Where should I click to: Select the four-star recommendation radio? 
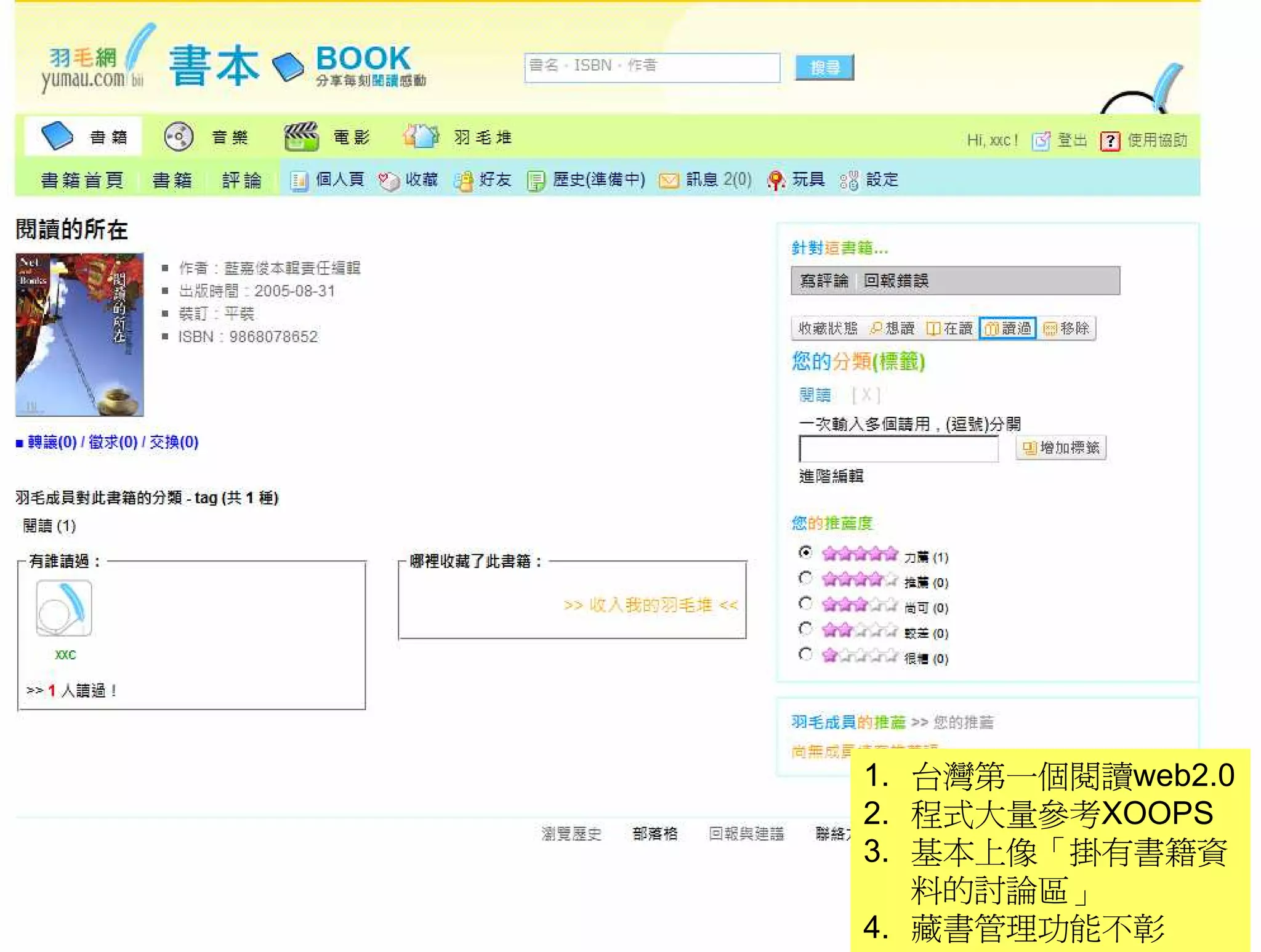coord(805,578)
